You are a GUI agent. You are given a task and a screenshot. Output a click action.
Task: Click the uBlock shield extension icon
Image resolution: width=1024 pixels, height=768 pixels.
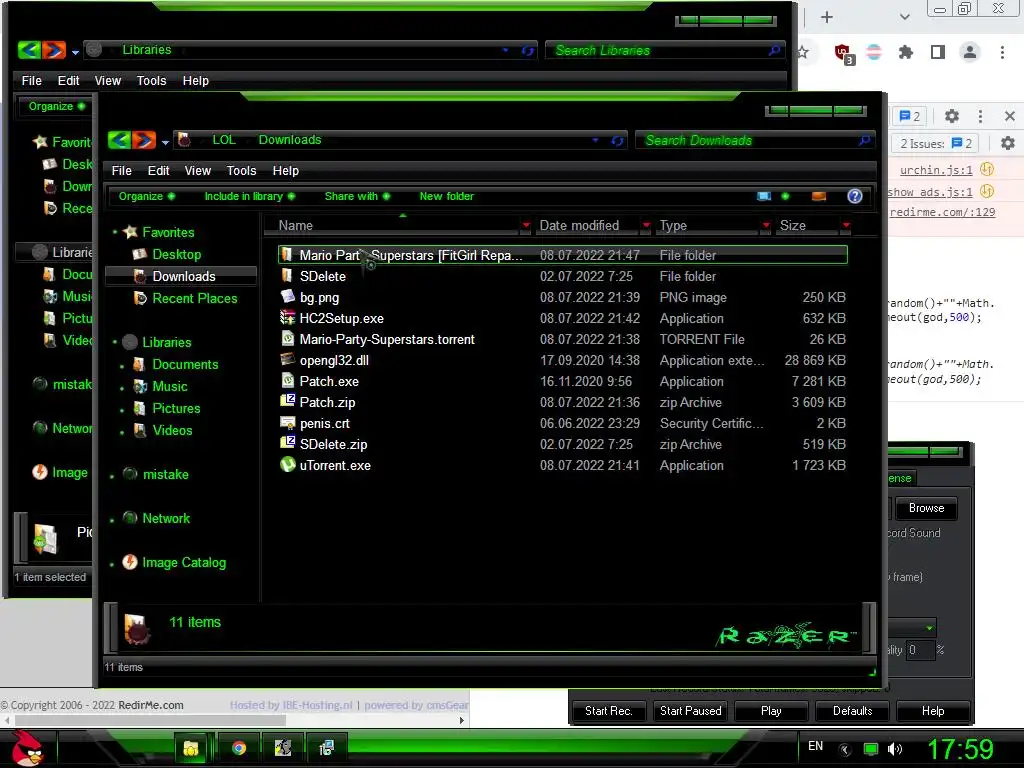[844, 53]
